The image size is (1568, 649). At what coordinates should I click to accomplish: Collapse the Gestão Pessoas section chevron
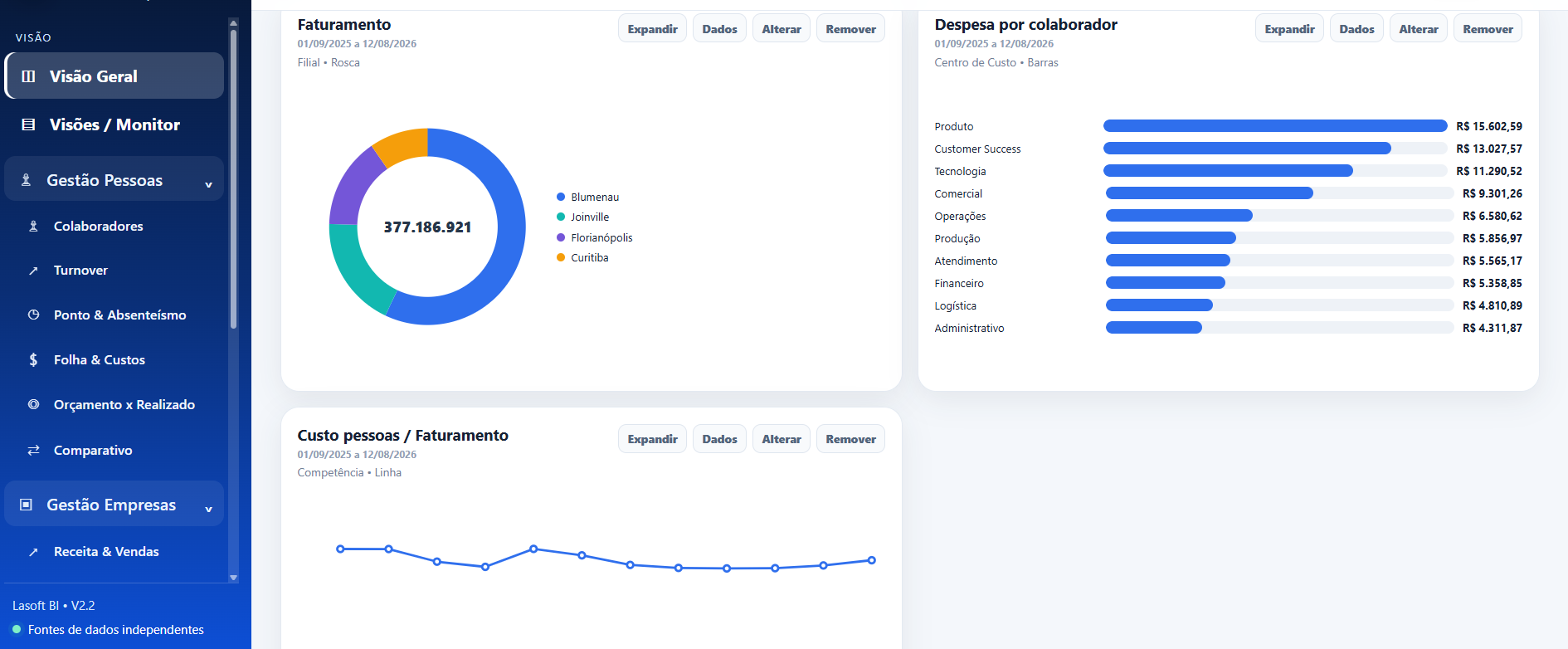click(x=208, y=184)
